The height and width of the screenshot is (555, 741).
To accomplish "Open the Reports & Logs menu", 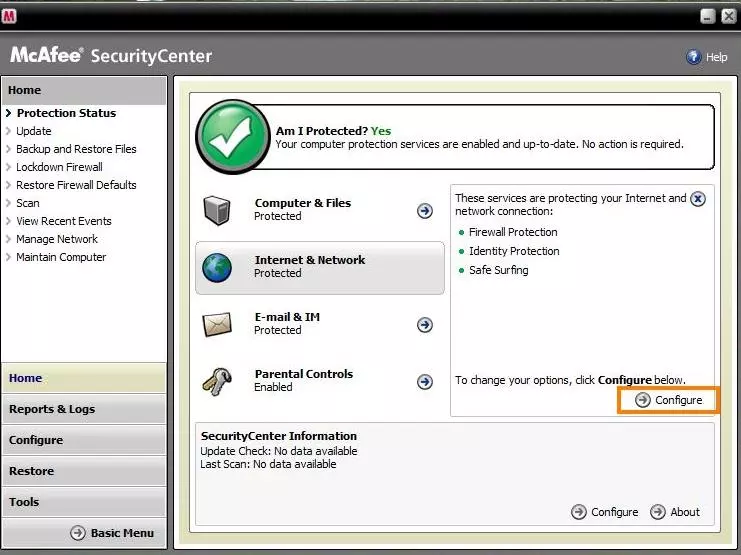I will (x=84, y=409).
